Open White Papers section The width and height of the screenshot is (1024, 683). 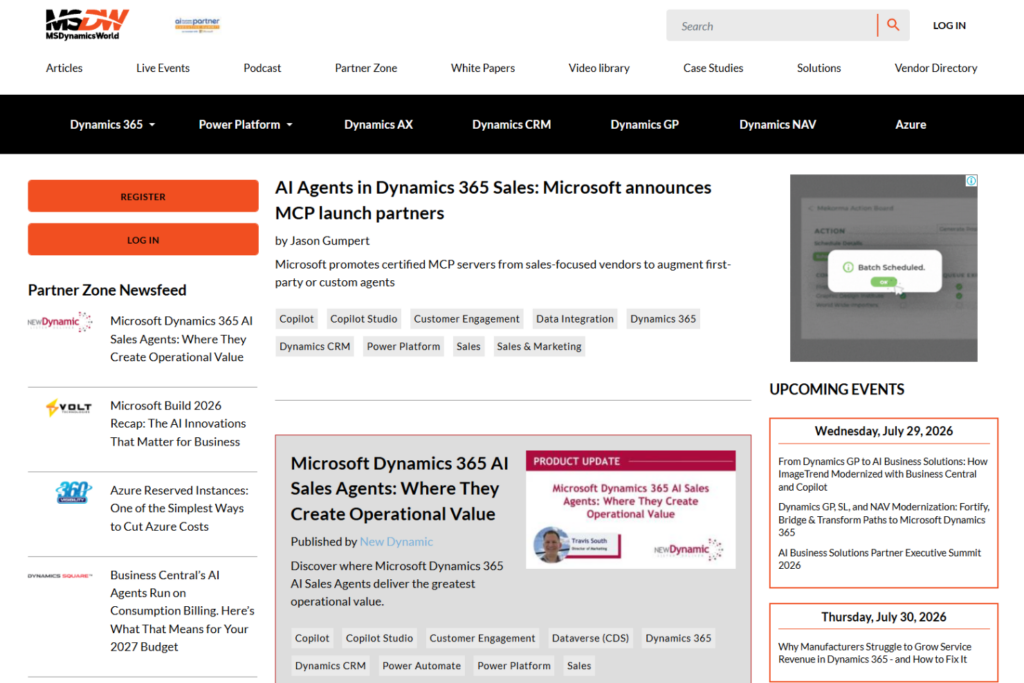tap(483, 68)
